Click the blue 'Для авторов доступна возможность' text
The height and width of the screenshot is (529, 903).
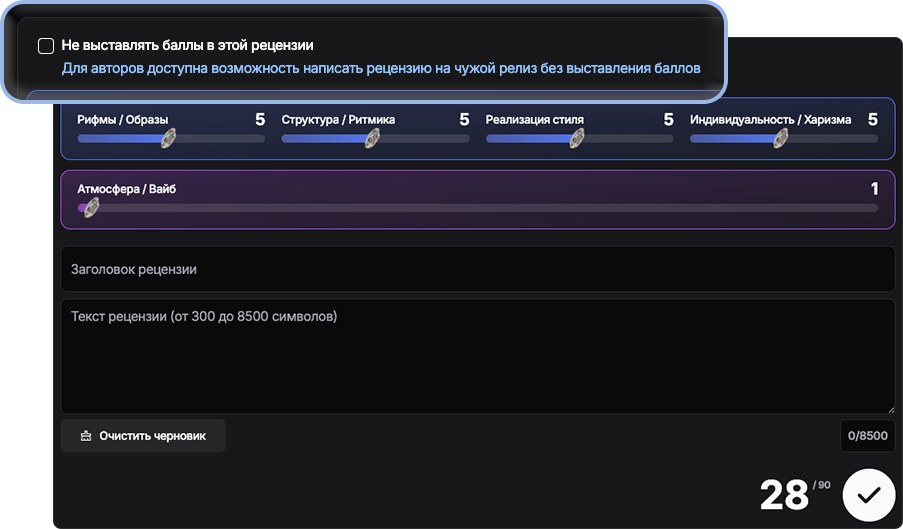click(380, 69)
